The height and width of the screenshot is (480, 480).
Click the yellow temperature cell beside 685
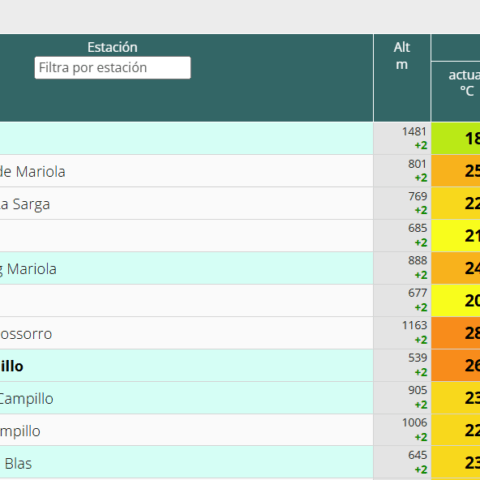click(456, 236)
